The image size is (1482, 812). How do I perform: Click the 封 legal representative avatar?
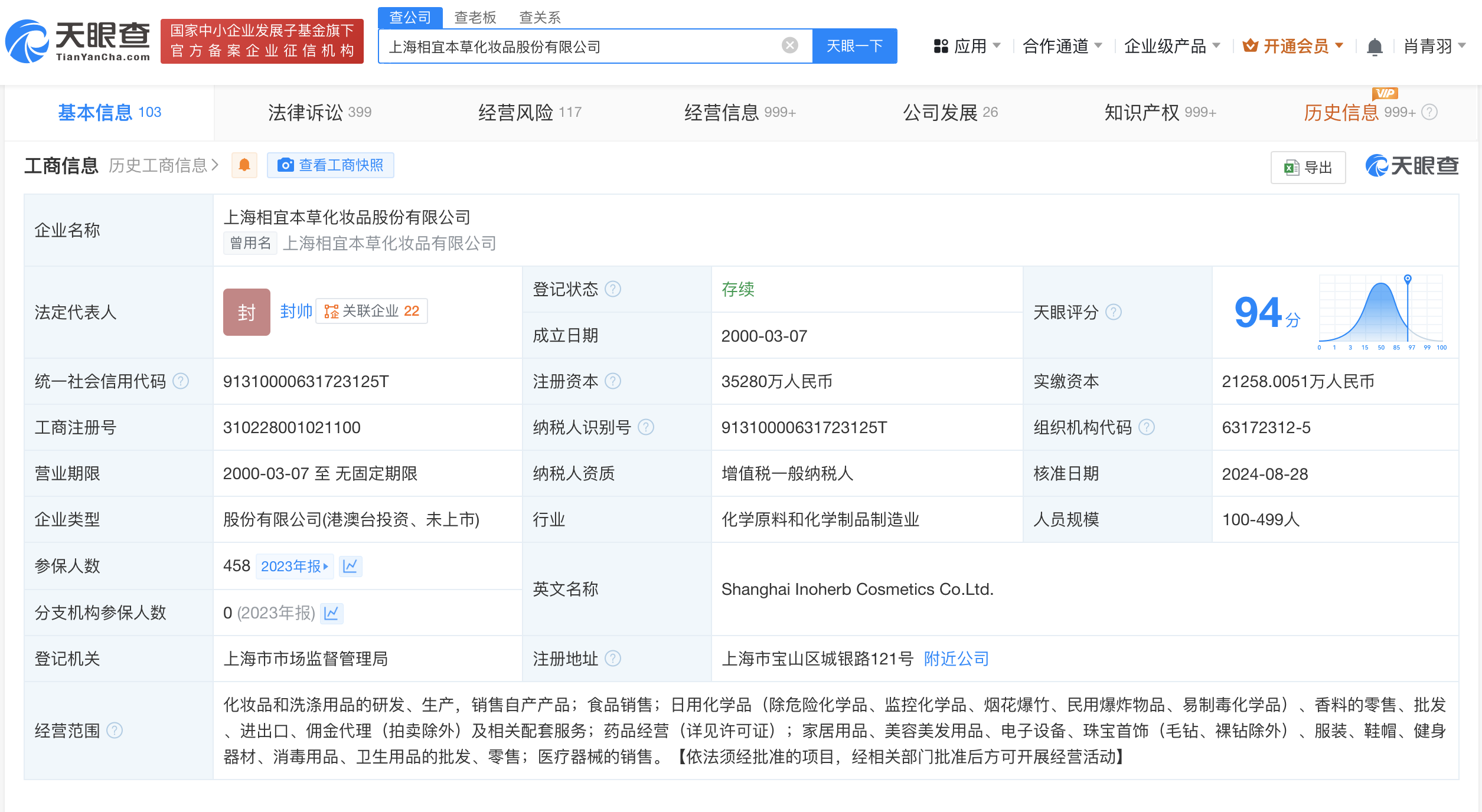pos(246,312)
